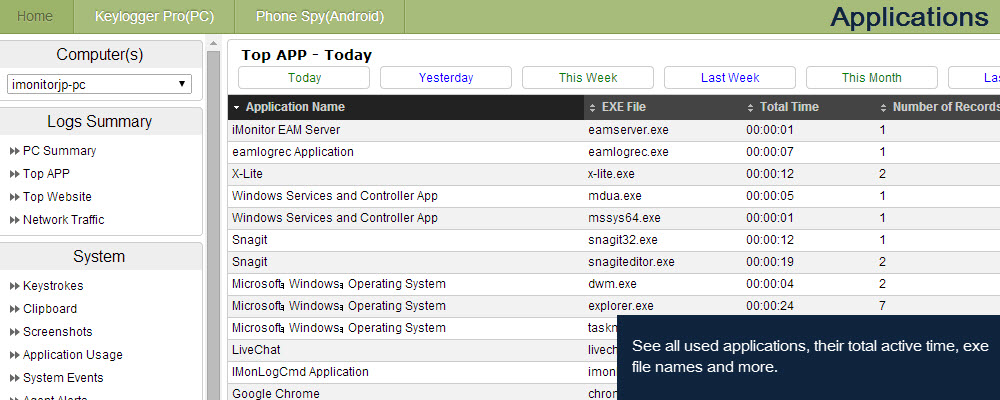1000x400 pixels.
Task: Click the arrow icon beside Top APP
Action: pos(15,174)
